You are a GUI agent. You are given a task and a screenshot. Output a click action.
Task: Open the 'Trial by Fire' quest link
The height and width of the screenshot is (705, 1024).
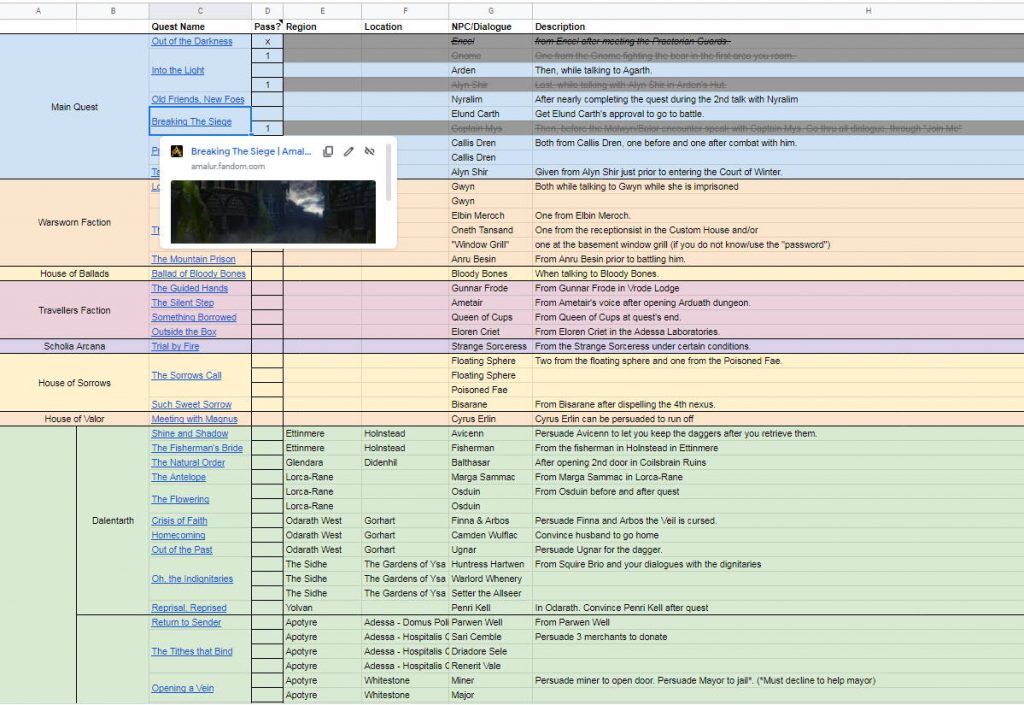[176, 346]
